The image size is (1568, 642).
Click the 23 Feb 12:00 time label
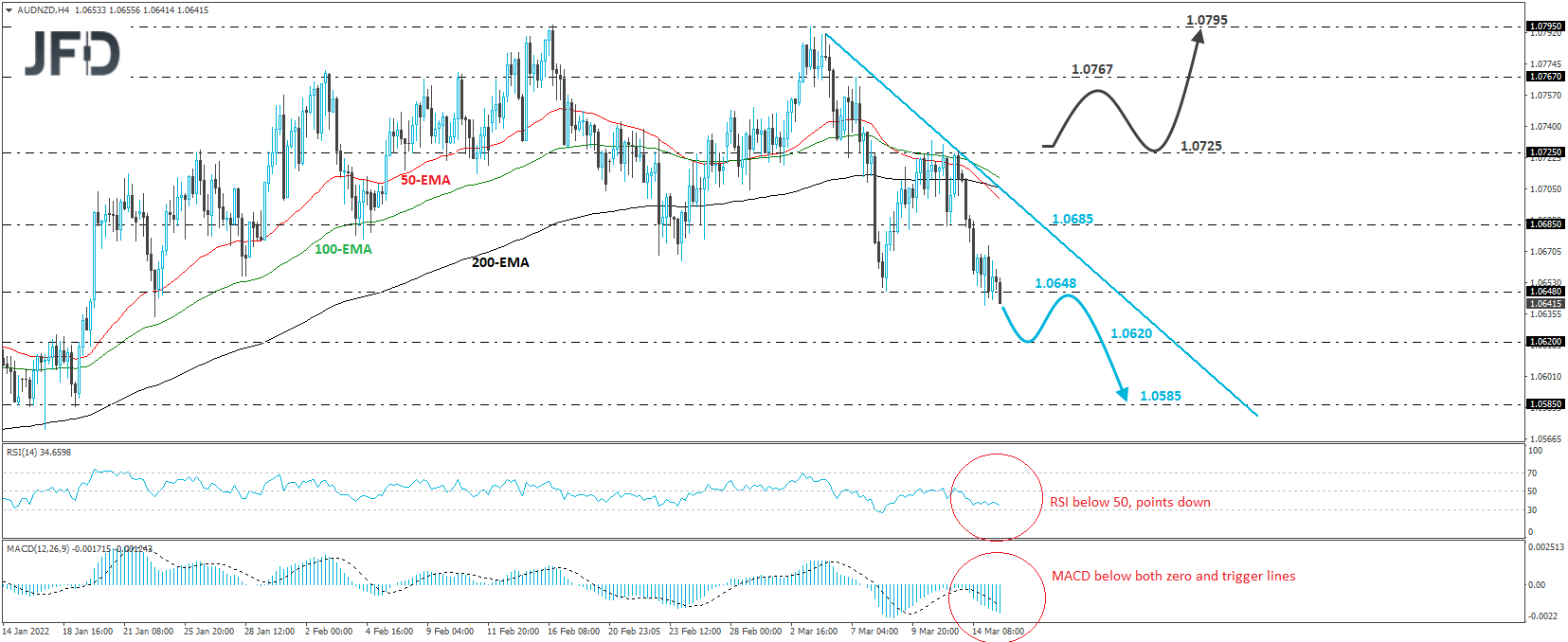tap(694, 632)
